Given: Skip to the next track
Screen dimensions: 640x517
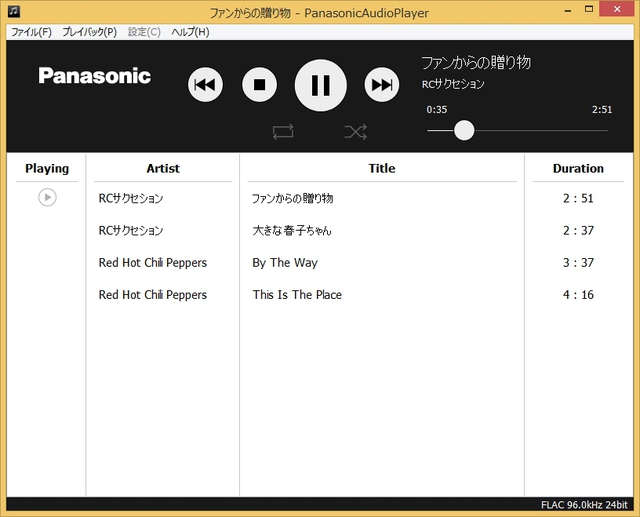Looking at the screenshot, I should [382, 85].
